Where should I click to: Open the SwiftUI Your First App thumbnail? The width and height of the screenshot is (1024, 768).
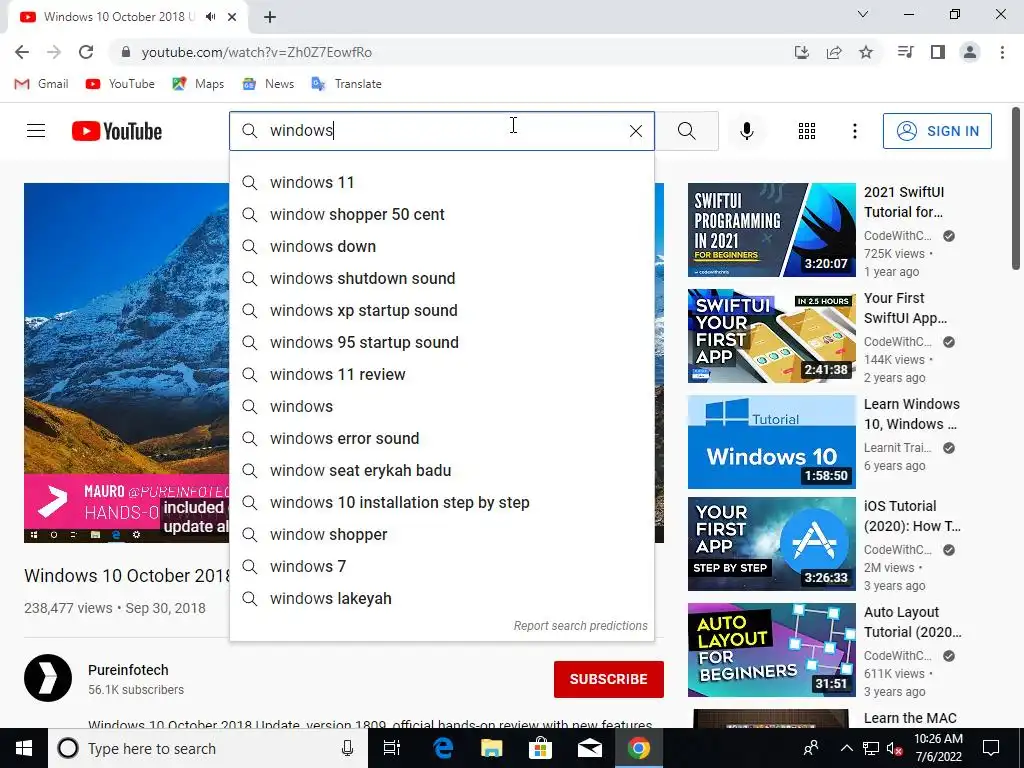[x=771, y=336]
